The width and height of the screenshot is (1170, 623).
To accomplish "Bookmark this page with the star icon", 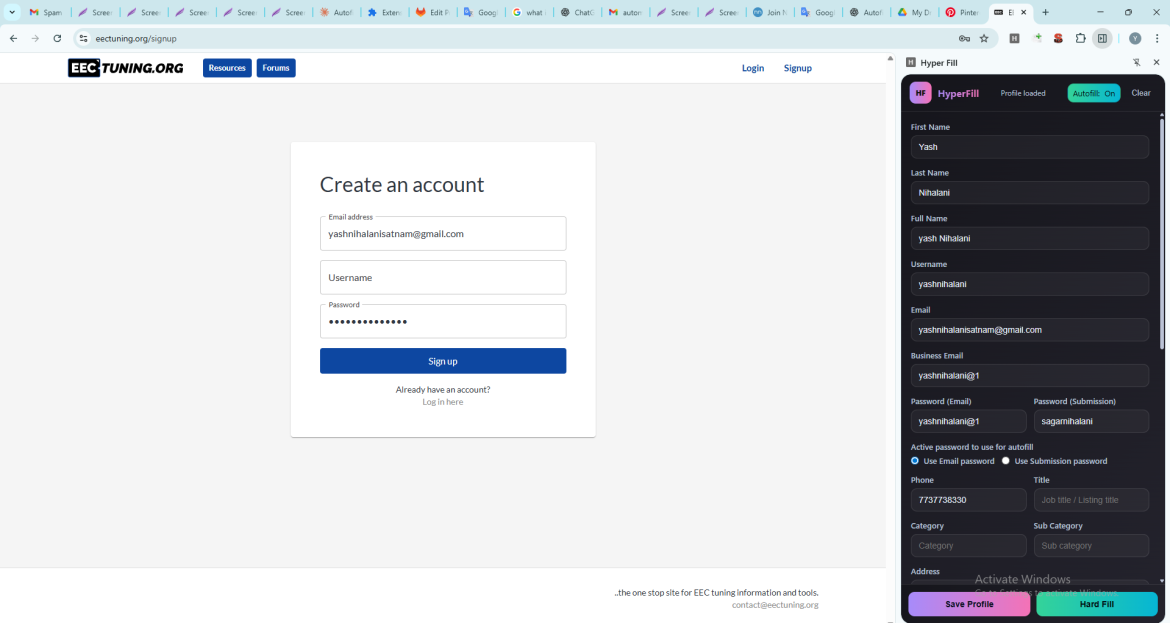I will [984, 38].
